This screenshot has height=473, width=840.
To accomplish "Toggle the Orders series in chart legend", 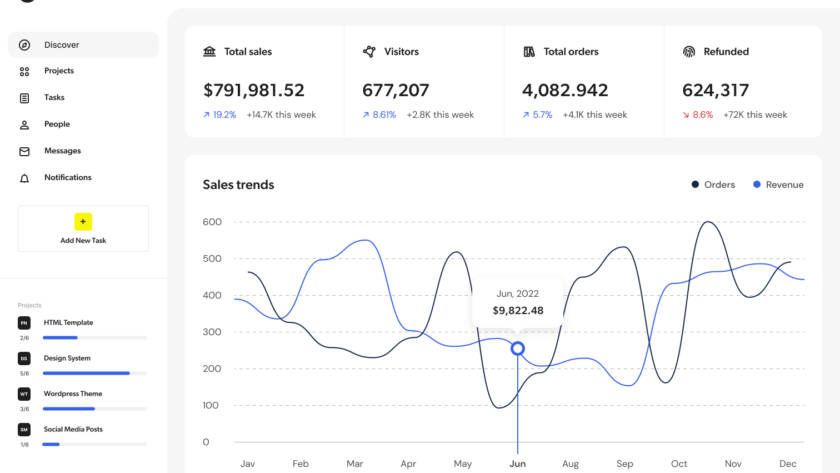I will [x=713, y=185].
